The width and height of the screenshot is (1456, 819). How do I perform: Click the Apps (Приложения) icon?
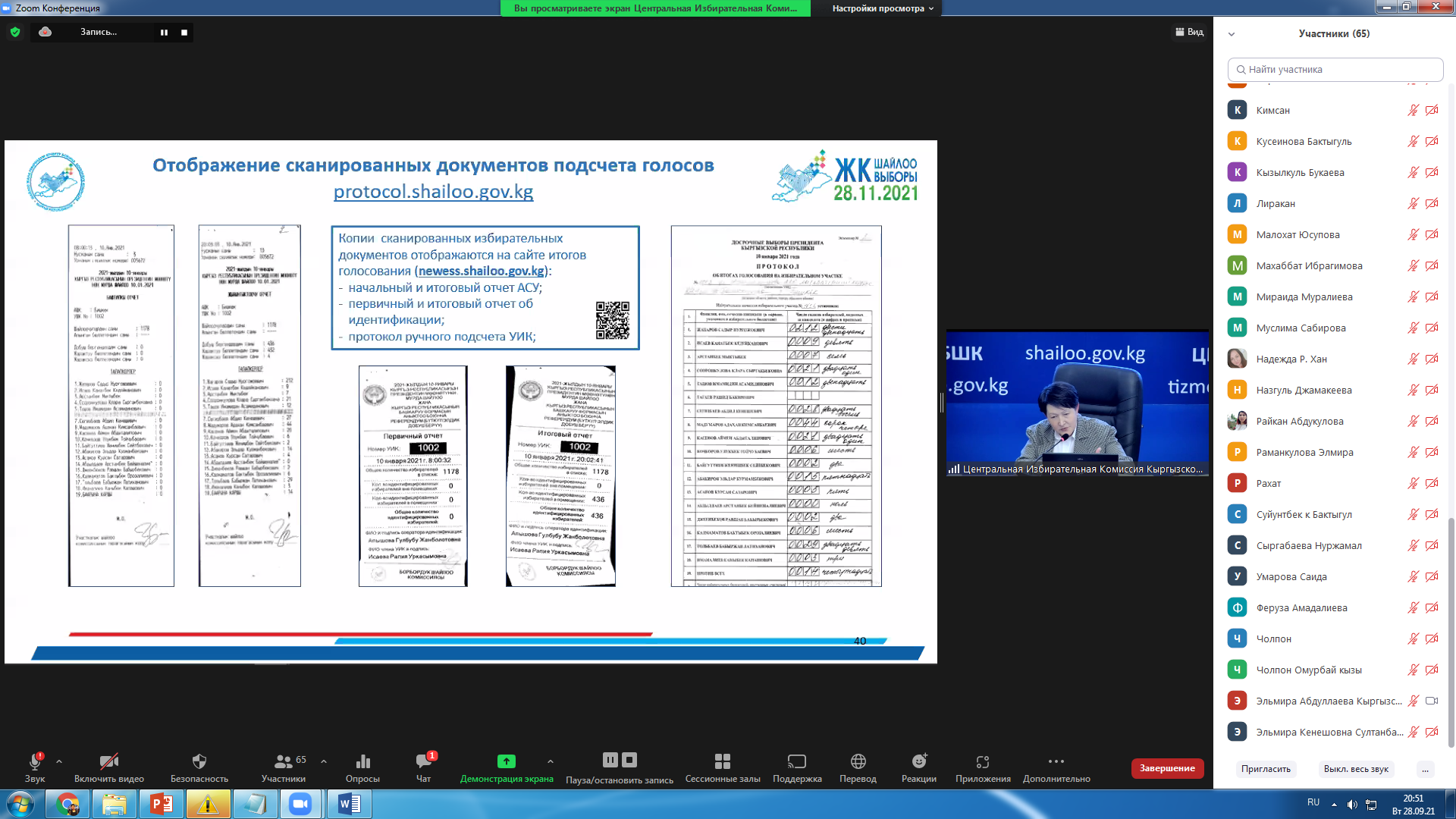click(x=983, y=761)
